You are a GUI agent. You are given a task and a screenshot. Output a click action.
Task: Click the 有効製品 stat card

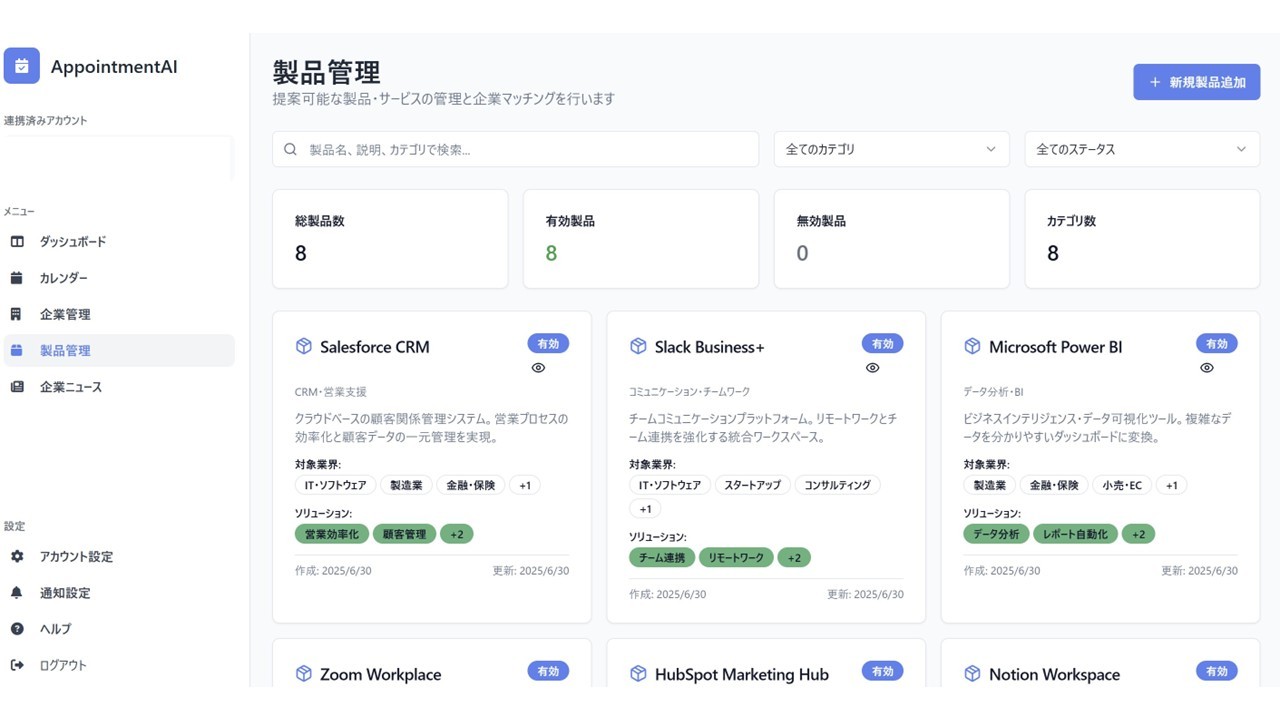coord(641,239)
